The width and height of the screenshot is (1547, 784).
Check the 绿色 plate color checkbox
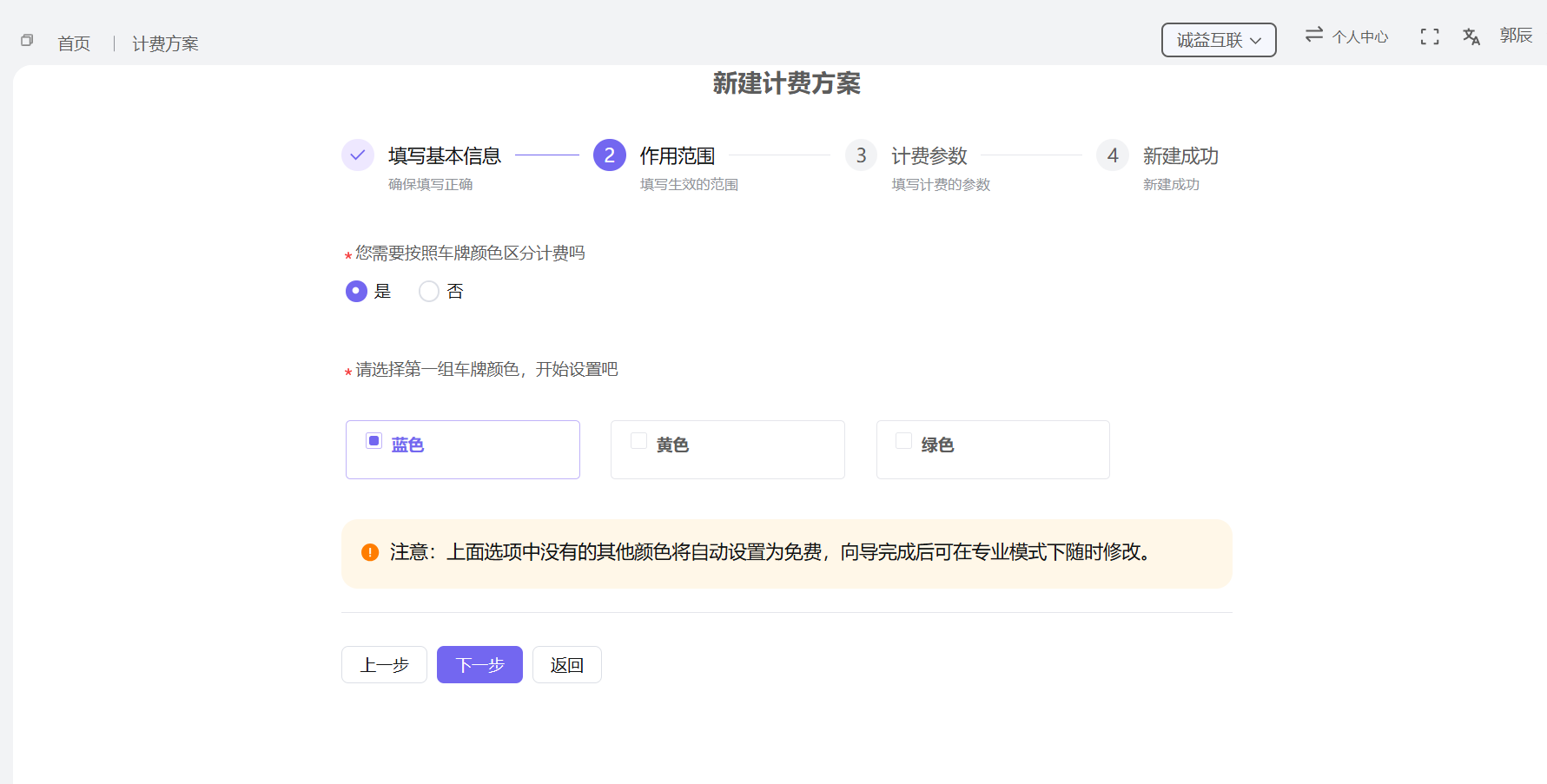[903, 441]
